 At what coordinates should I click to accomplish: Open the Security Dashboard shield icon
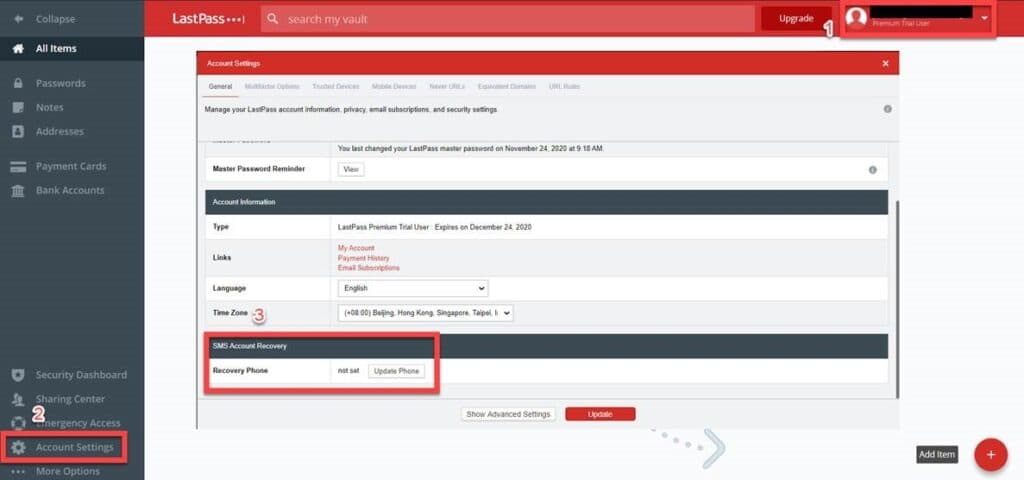(18, 375)
